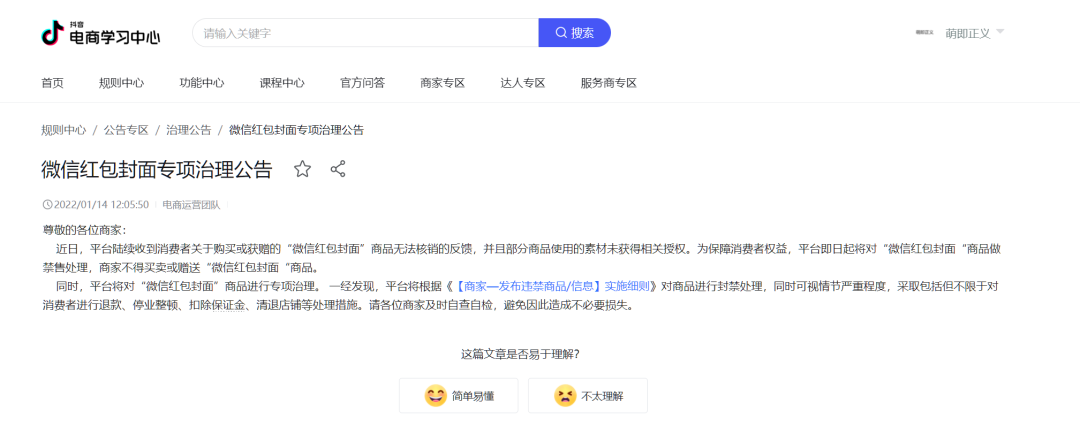Open 达人专区 navigation item
1080x433 pixels.
coord(523,83)
